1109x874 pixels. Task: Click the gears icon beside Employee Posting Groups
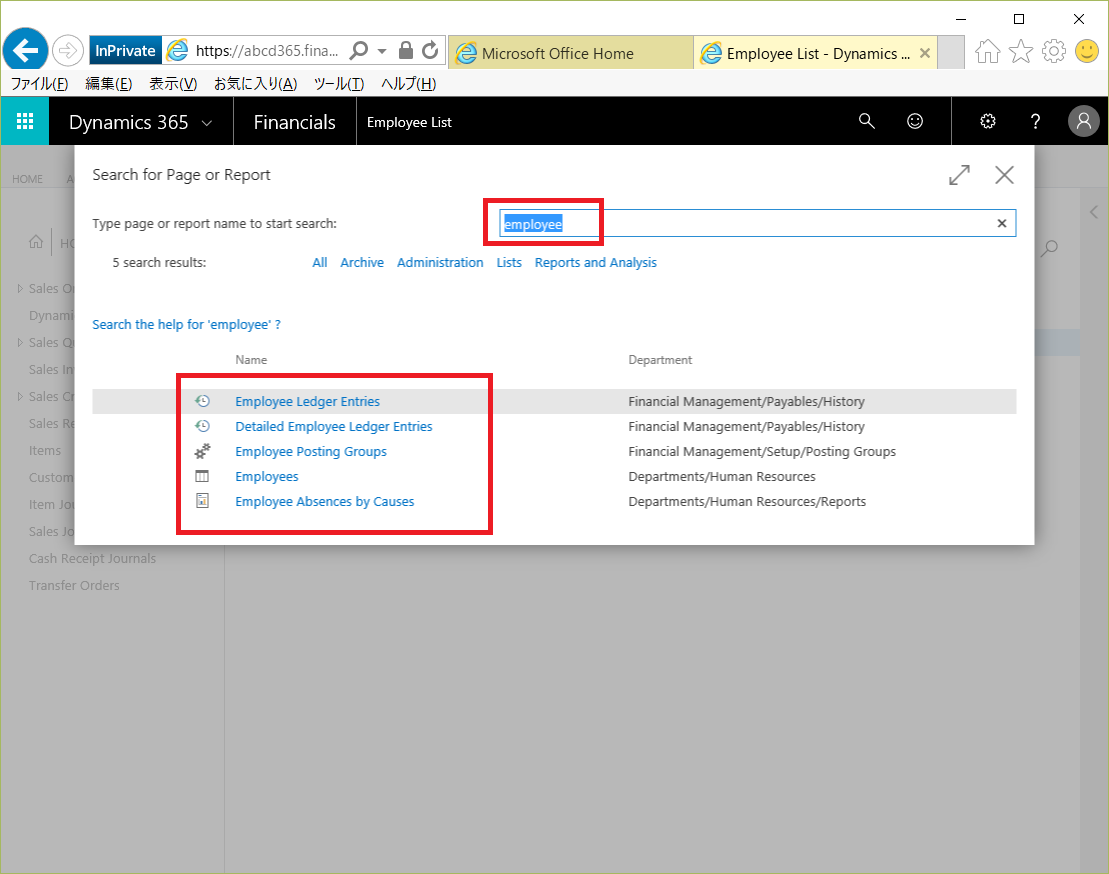click(x=202, y=451)
